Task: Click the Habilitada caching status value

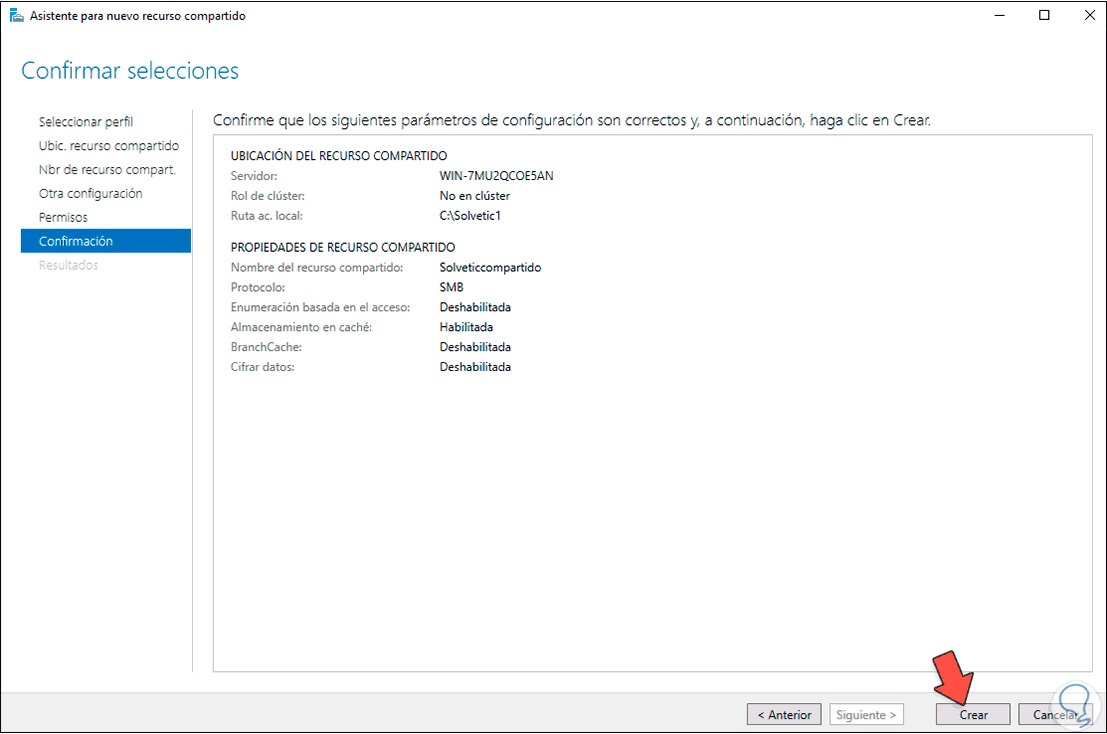Action: tap(465, 327)
